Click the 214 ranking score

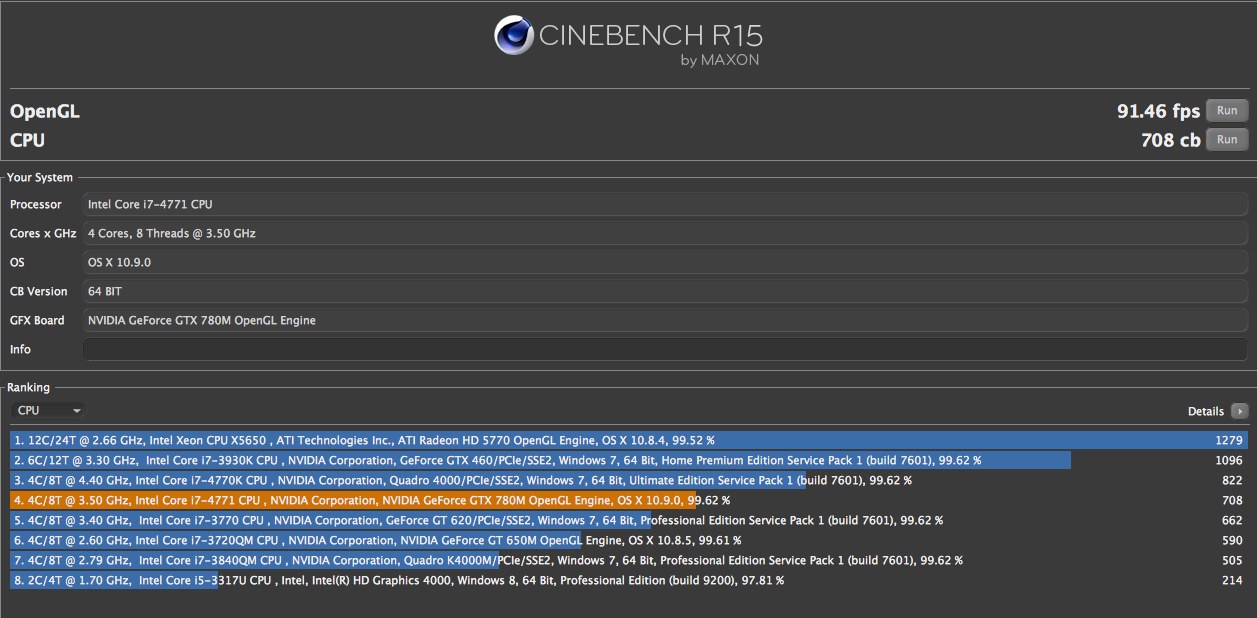(x=1232, y=580)
